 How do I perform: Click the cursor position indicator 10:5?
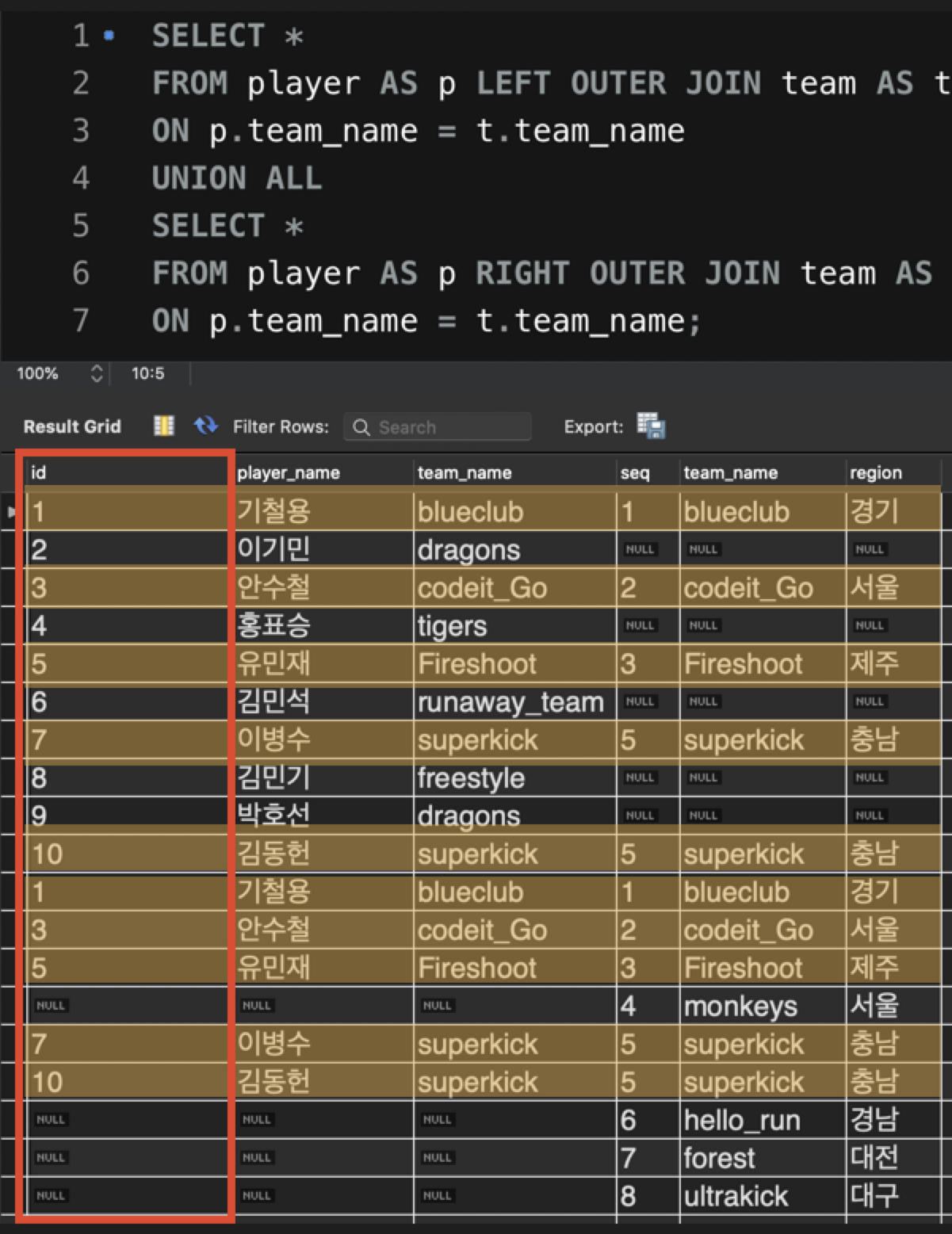point(148,373)
